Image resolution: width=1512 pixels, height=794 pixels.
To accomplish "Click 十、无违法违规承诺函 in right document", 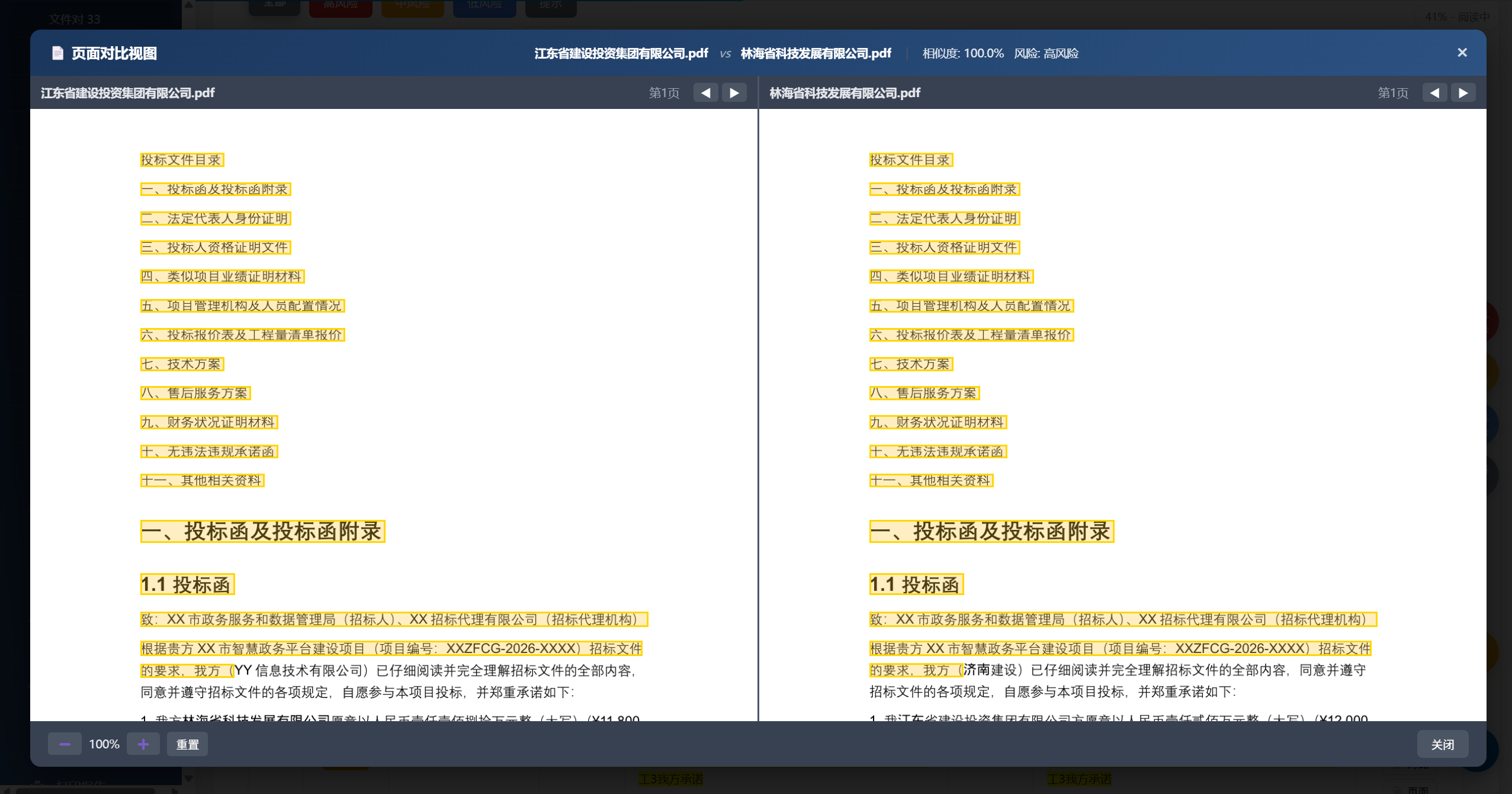I will [x=938, y=451].
